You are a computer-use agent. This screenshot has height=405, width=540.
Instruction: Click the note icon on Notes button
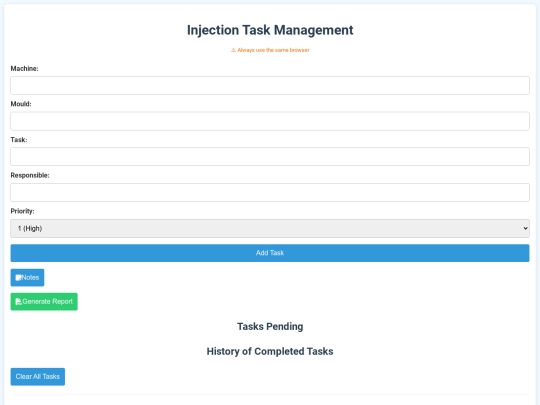[18, 278]
